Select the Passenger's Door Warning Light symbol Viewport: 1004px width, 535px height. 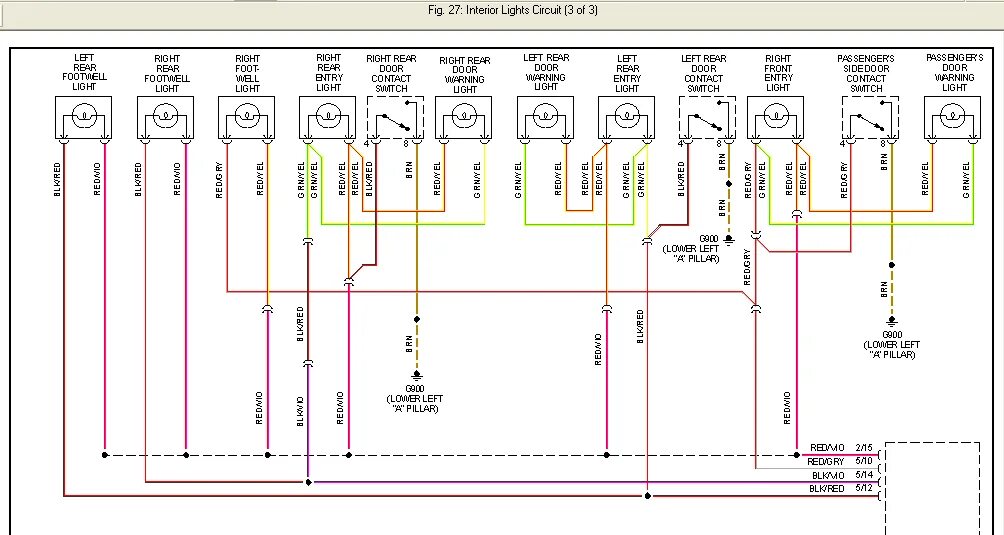point(953,117)
